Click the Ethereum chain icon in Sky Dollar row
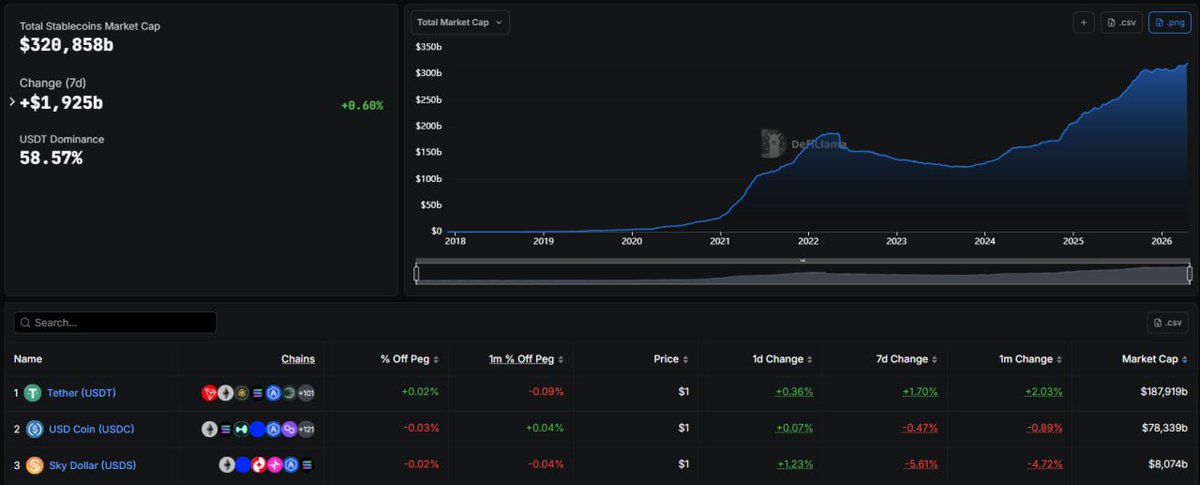This screenshot has width=1200, height=485. coord(227,465)
